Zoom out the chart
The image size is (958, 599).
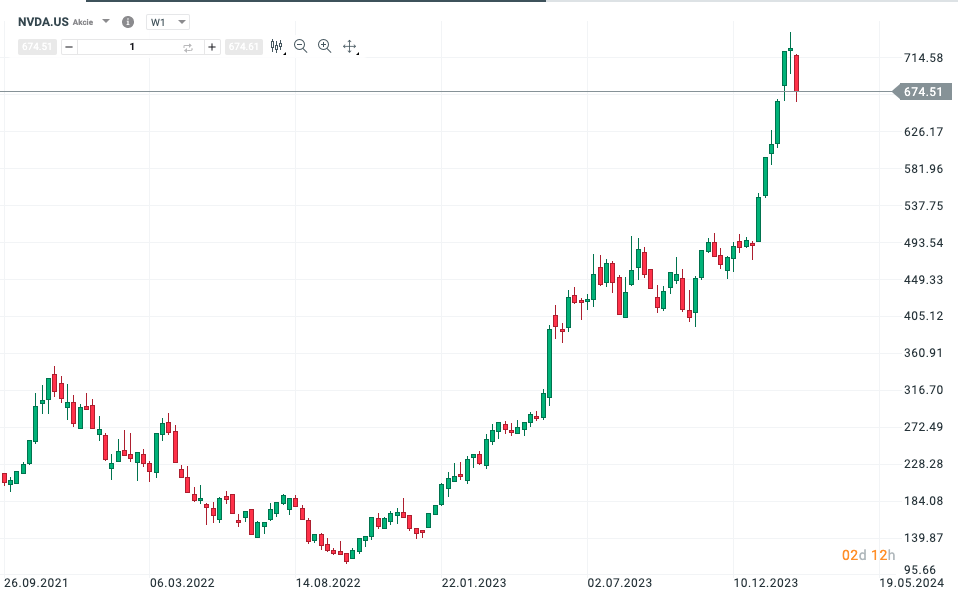point(301,46)
